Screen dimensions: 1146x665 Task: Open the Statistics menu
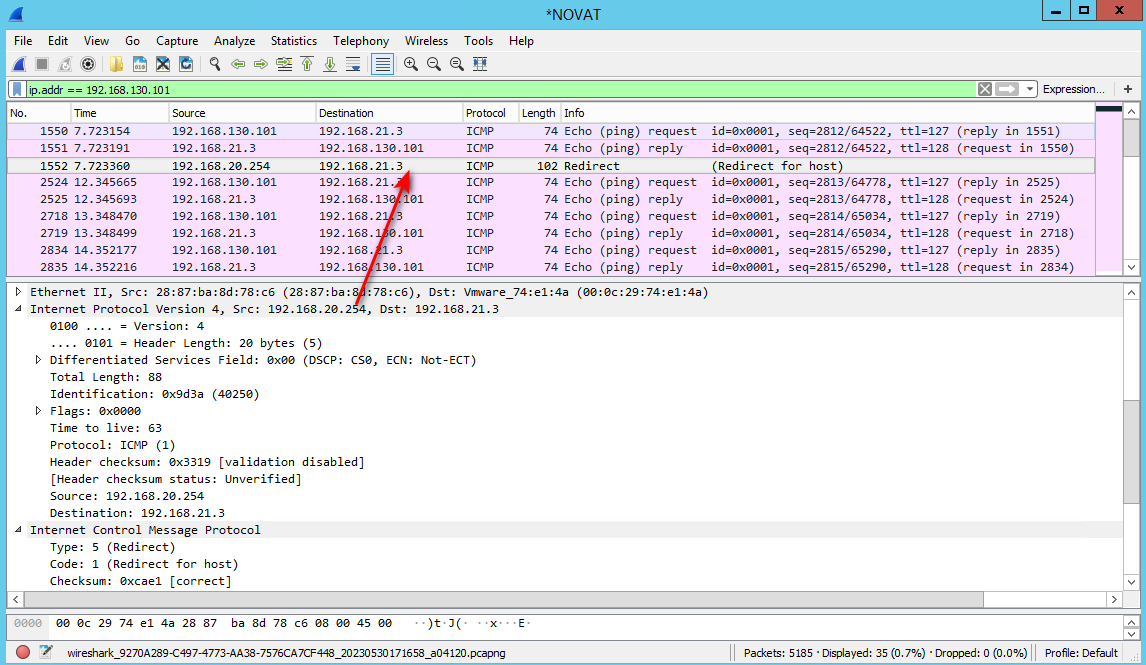(x=293, y=41)
